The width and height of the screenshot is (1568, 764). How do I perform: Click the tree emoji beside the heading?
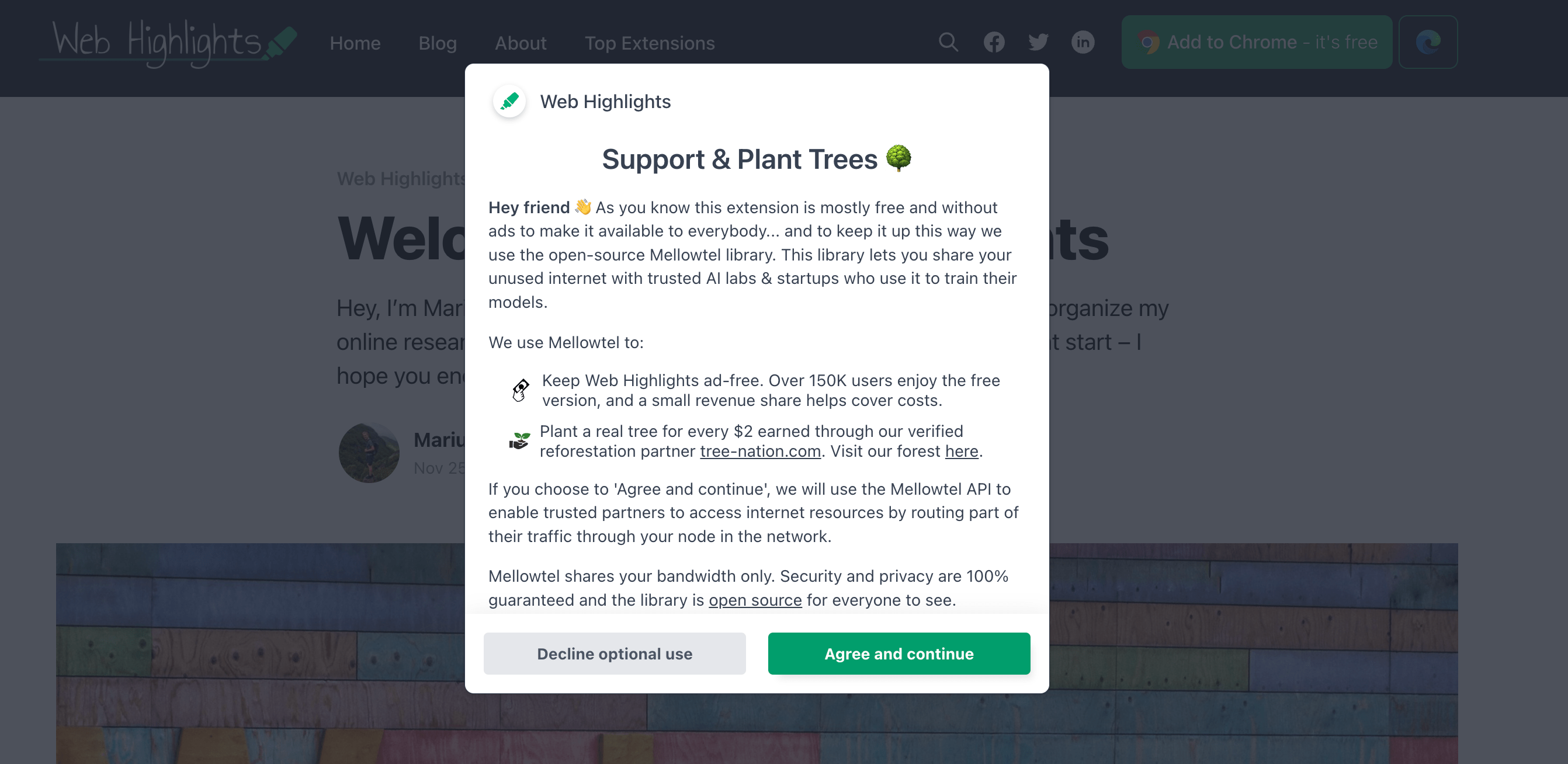coord(899,158)
